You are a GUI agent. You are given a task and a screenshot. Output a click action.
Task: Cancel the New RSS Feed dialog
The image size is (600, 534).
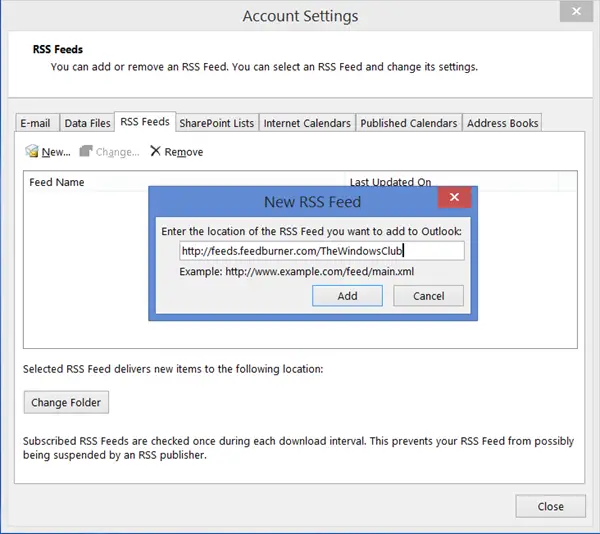[x=428, y=296]
